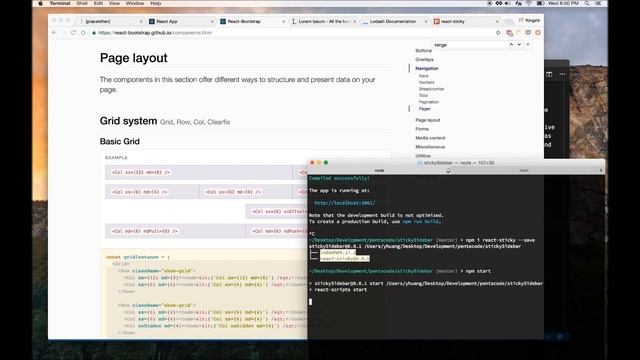Click the find-in-page search field
Screen dimensions: 640x360
[469, 45]
